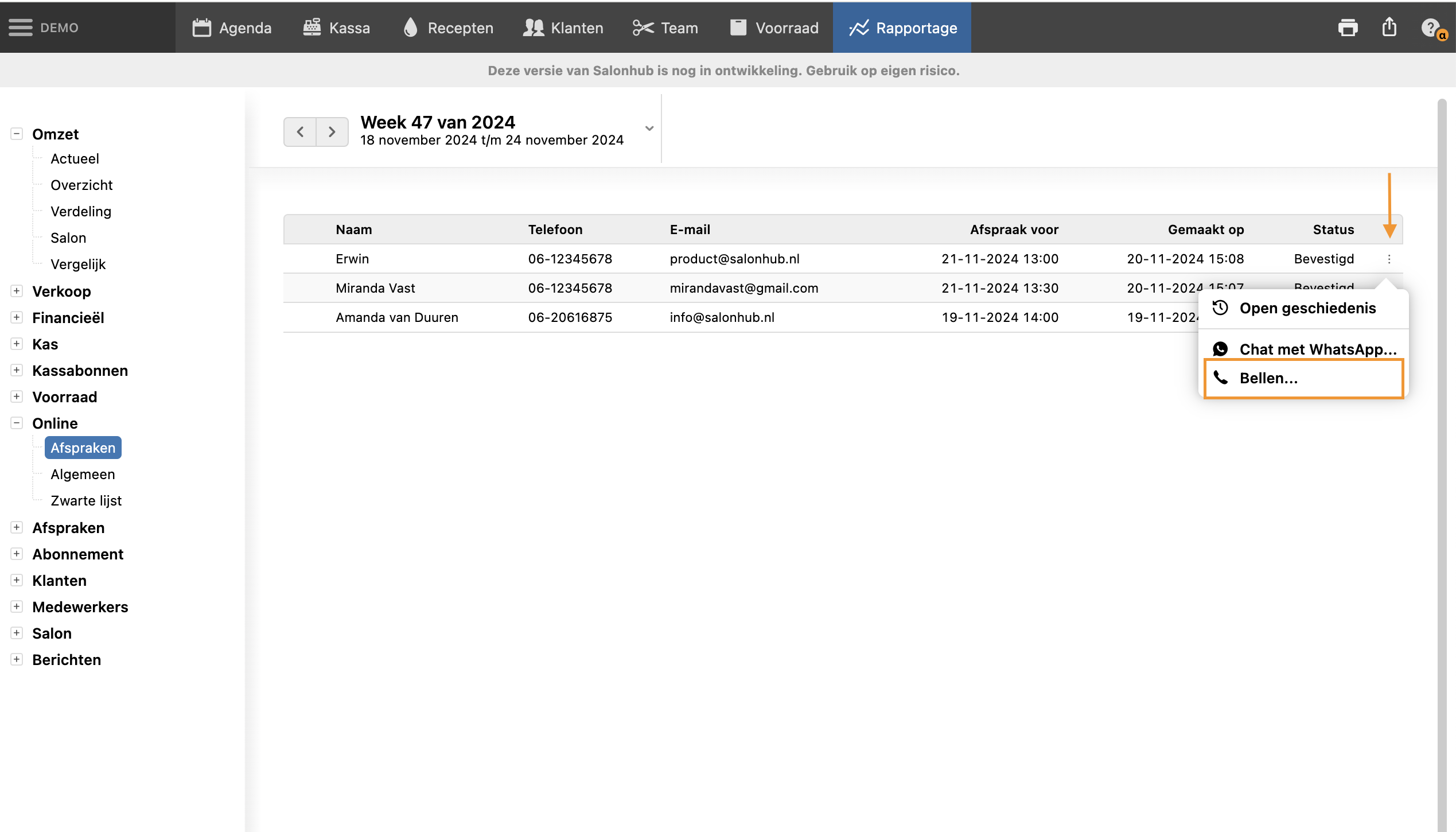Collapse the Omzet tree section
Viewport: 1456px width, 832px height.
(17, 134)
